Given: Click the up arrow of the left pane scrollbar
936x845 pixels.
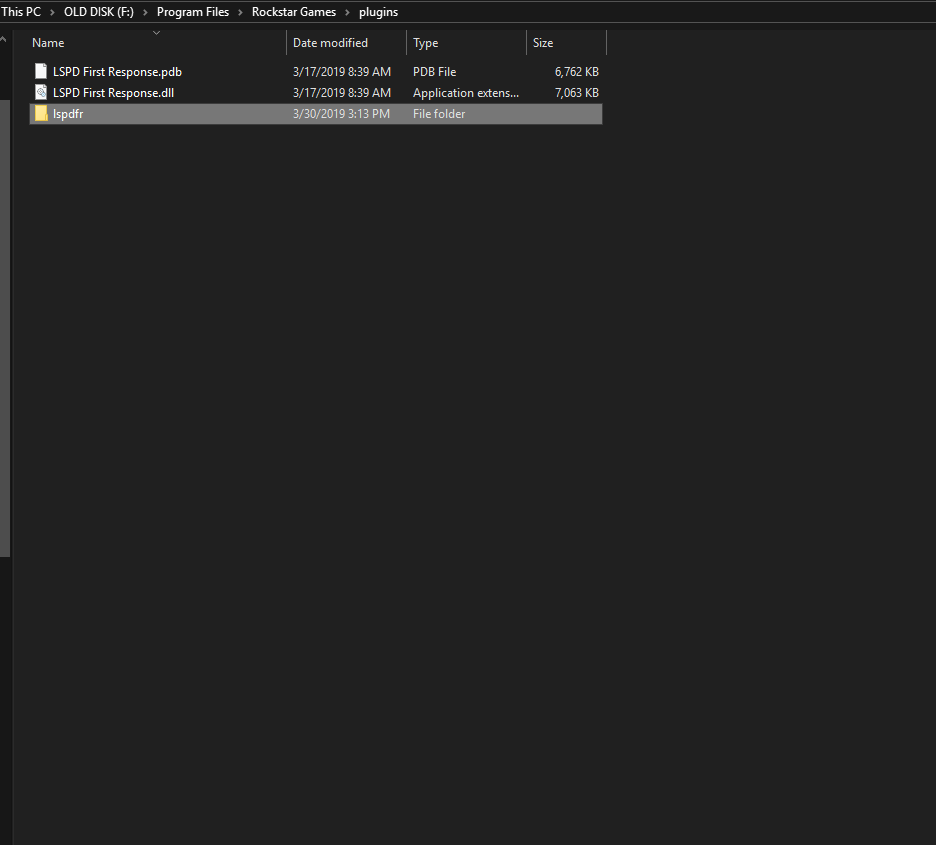Looking at the screenshot, I should click(x=4, y=39).
